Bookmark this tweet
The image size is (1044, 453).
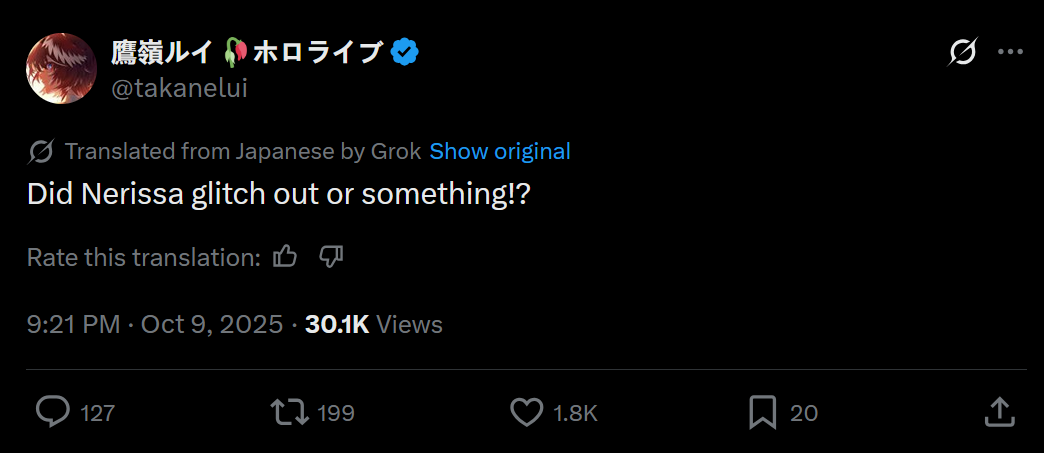coord(763,411)
